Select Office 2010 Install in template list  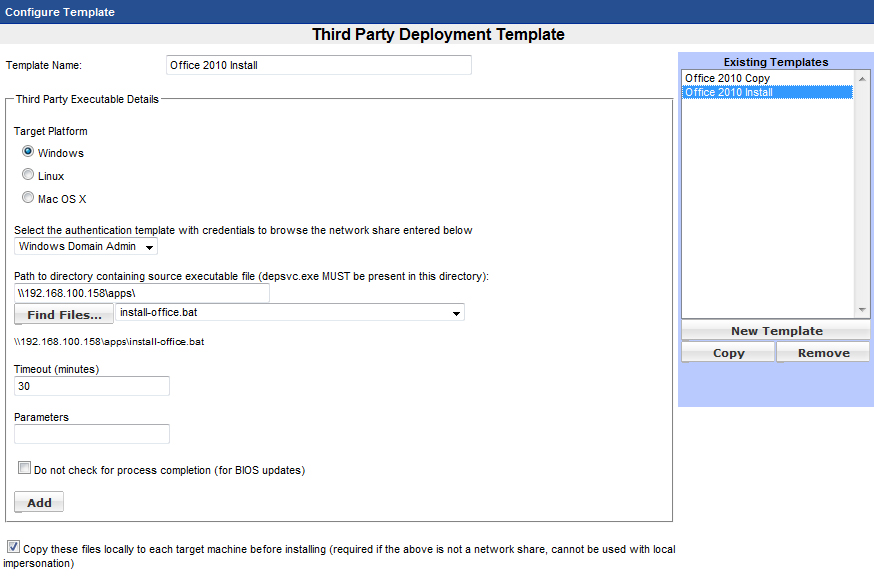point(729,92)
